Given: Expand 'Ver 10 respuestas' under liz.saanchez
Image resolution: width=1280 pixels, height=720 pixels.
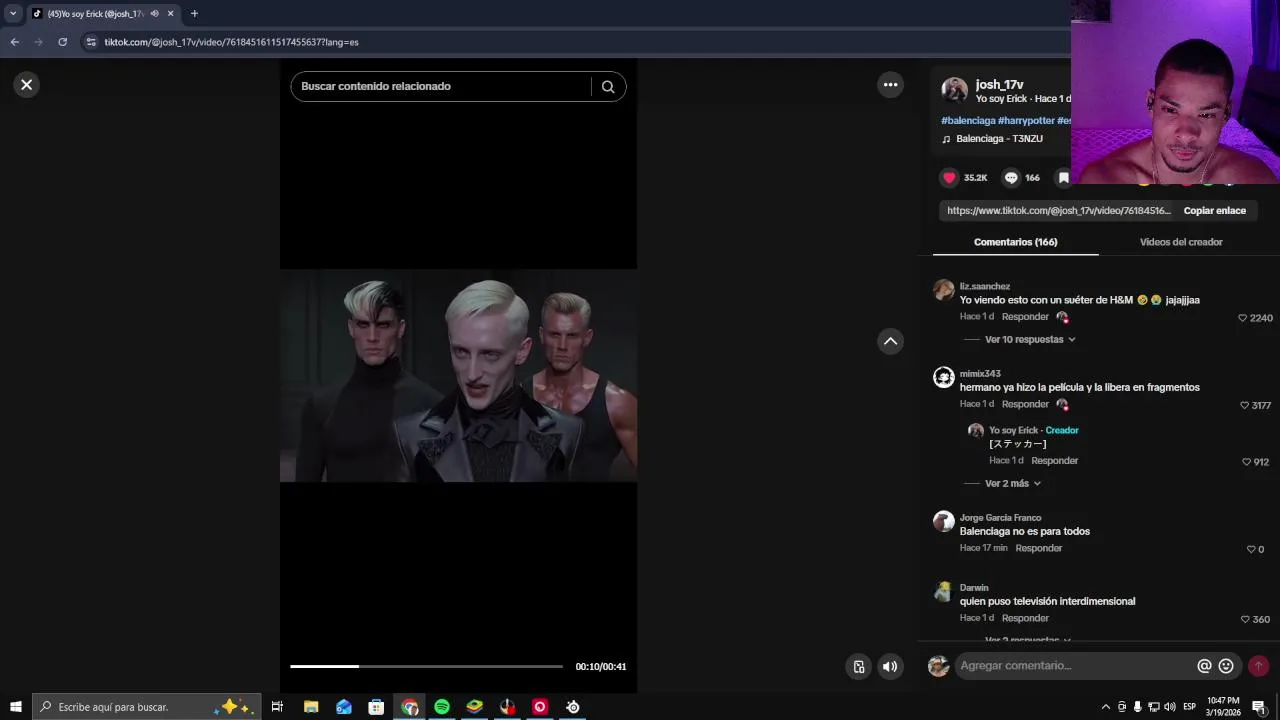Looking at the screenshot, I should click(1030, 340).
